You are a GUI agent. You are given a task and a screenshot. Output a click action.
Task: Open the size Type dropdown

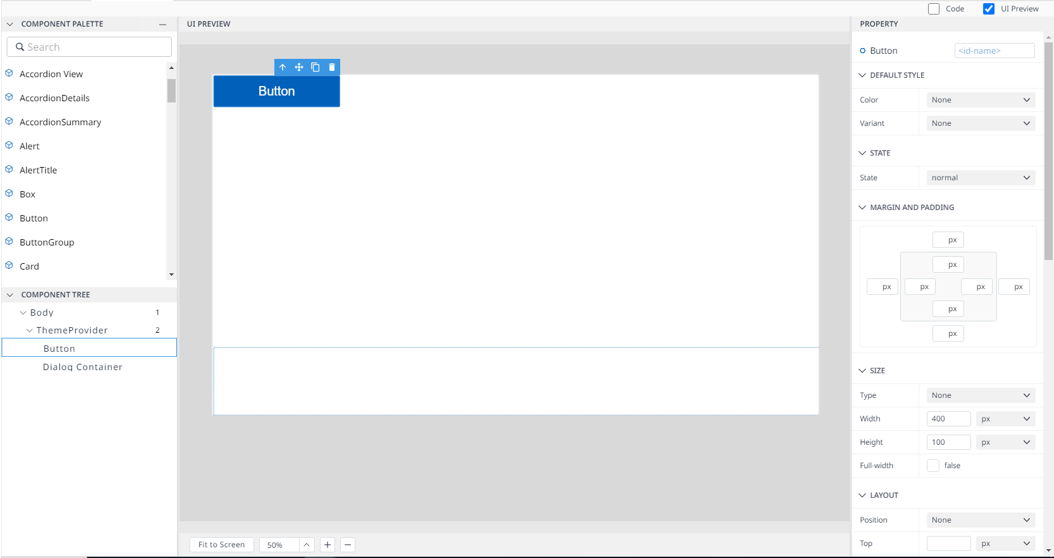981,395
